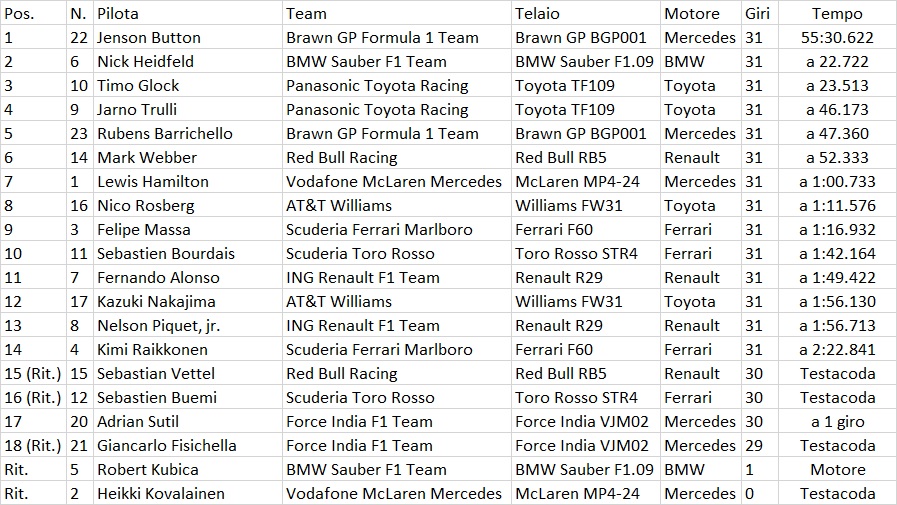Click the Adrian Sutil cell
Screen dimensions: 897x505
pos(188,422)
